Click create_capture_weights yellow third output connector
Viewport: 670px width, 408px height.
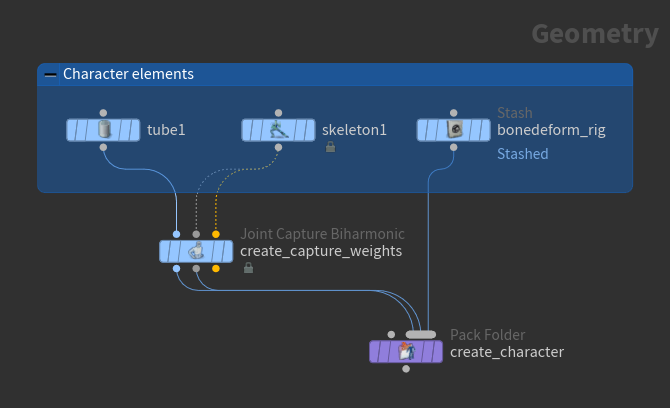[x=216, y=268]
